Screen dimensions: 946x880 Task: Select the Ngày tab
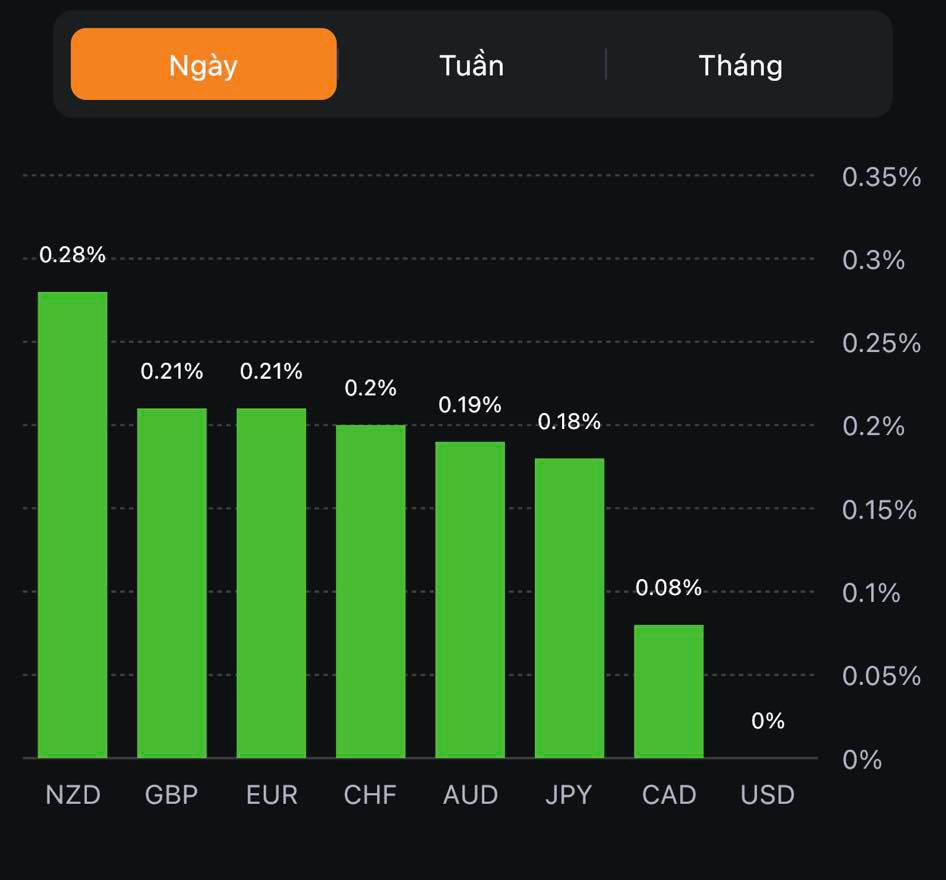203,65
